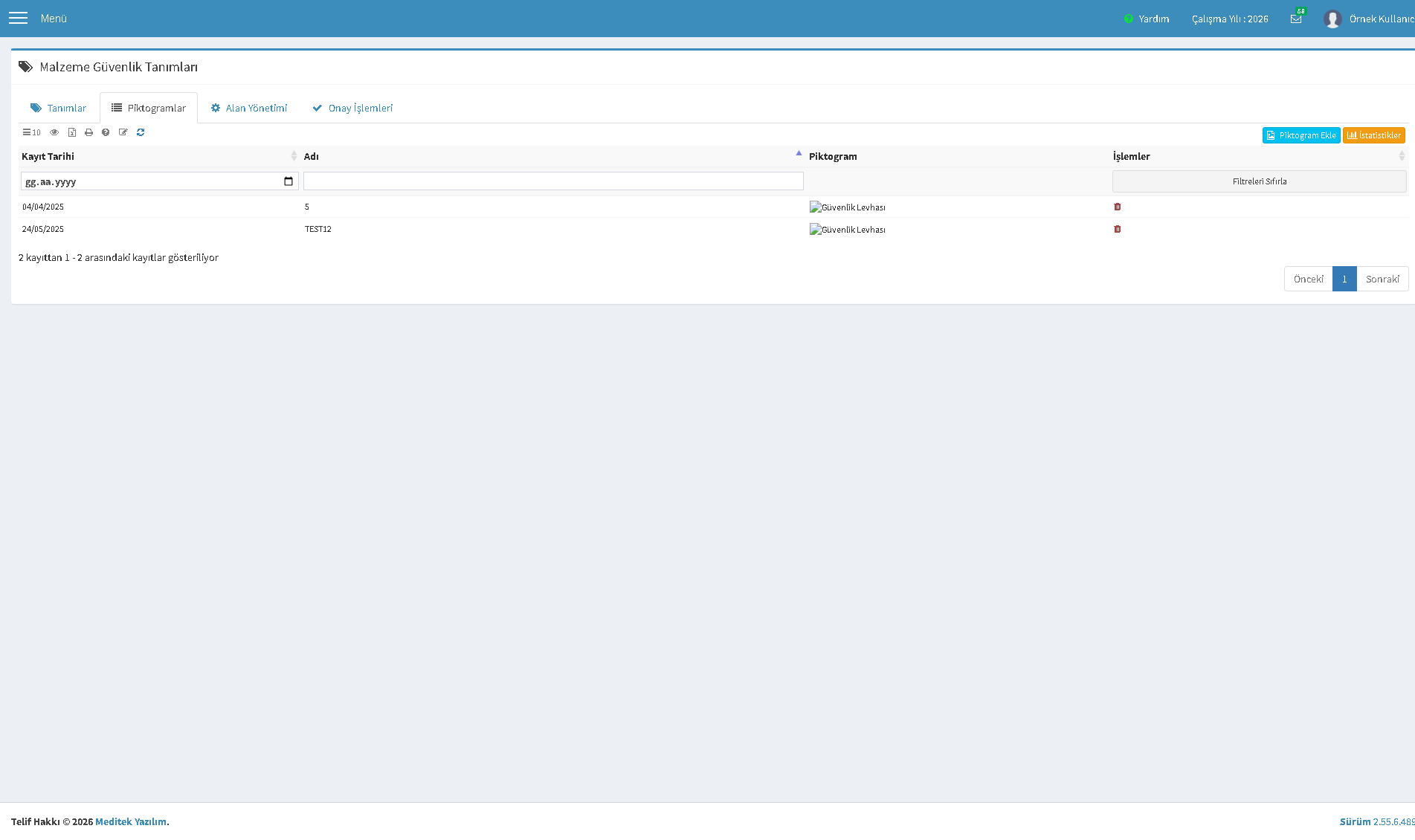Click the Filtreleri Sıfırla button
Viewport: 1415px width, 840px height.
[1260, 181]
